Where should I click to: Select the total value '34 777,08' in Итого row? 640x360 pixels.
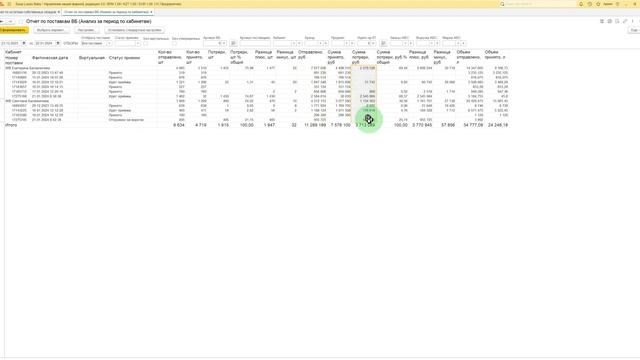pyautogui.click(x=473, y=125)
